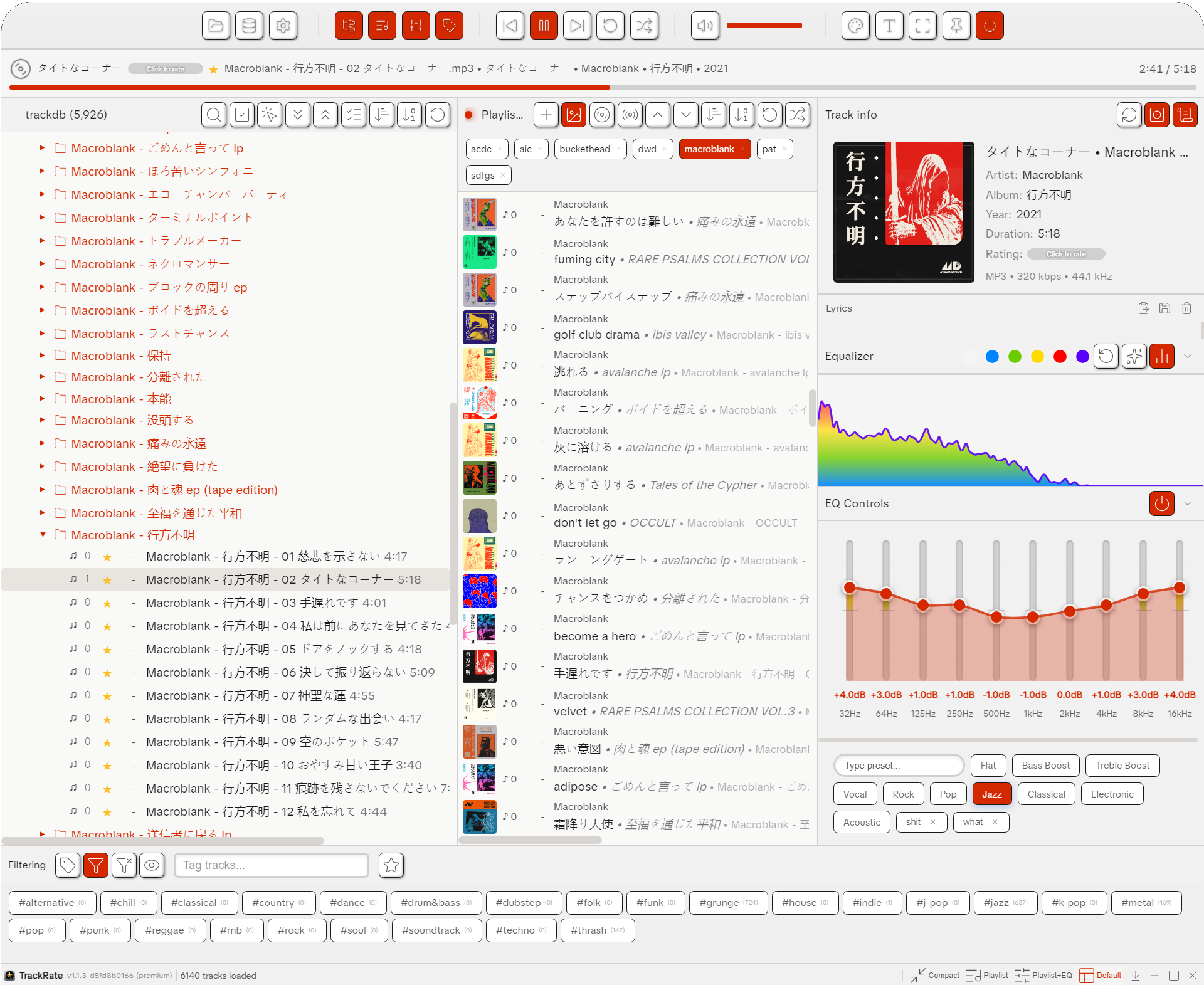Apply the Bass Boost preset
Screen dimensions: 1204x985
1045,765
